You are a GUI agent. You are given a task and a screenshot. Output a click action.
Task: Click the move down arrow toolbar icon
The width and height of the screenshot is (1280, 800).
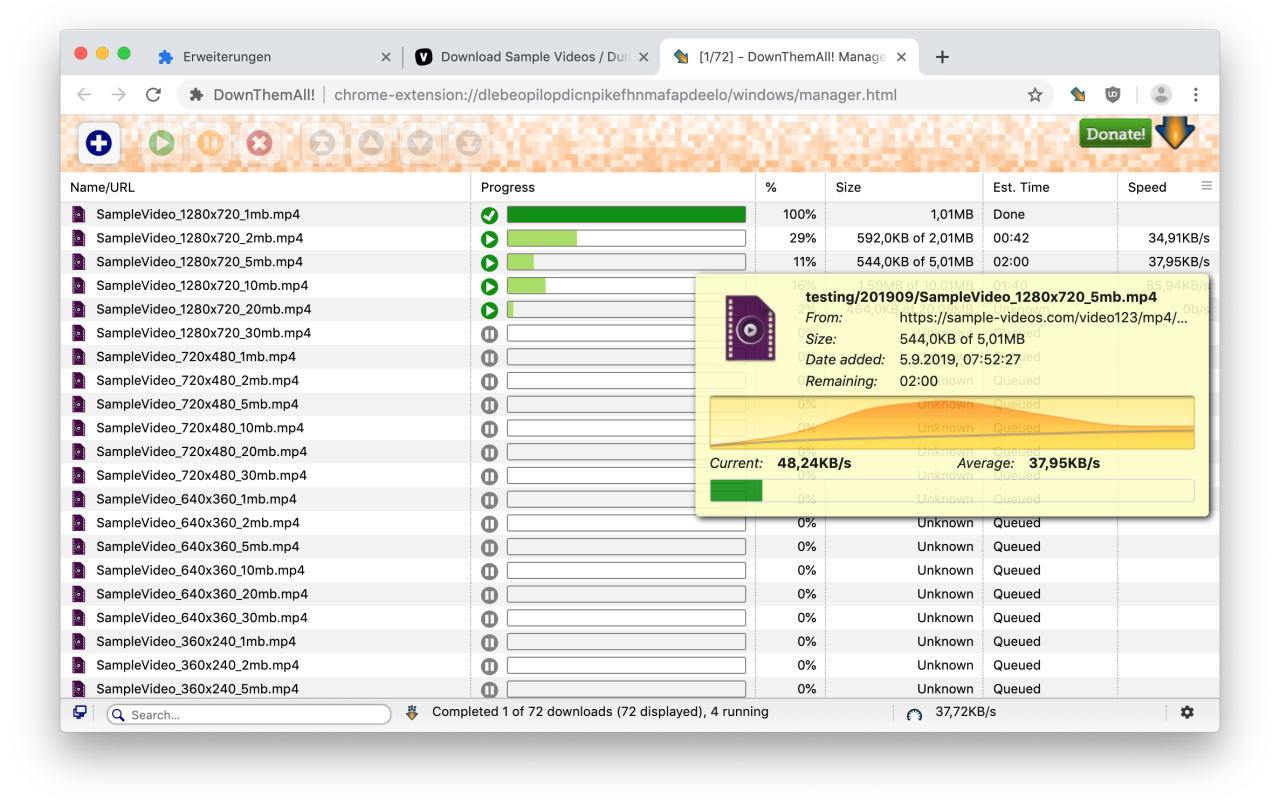[420, 143]
